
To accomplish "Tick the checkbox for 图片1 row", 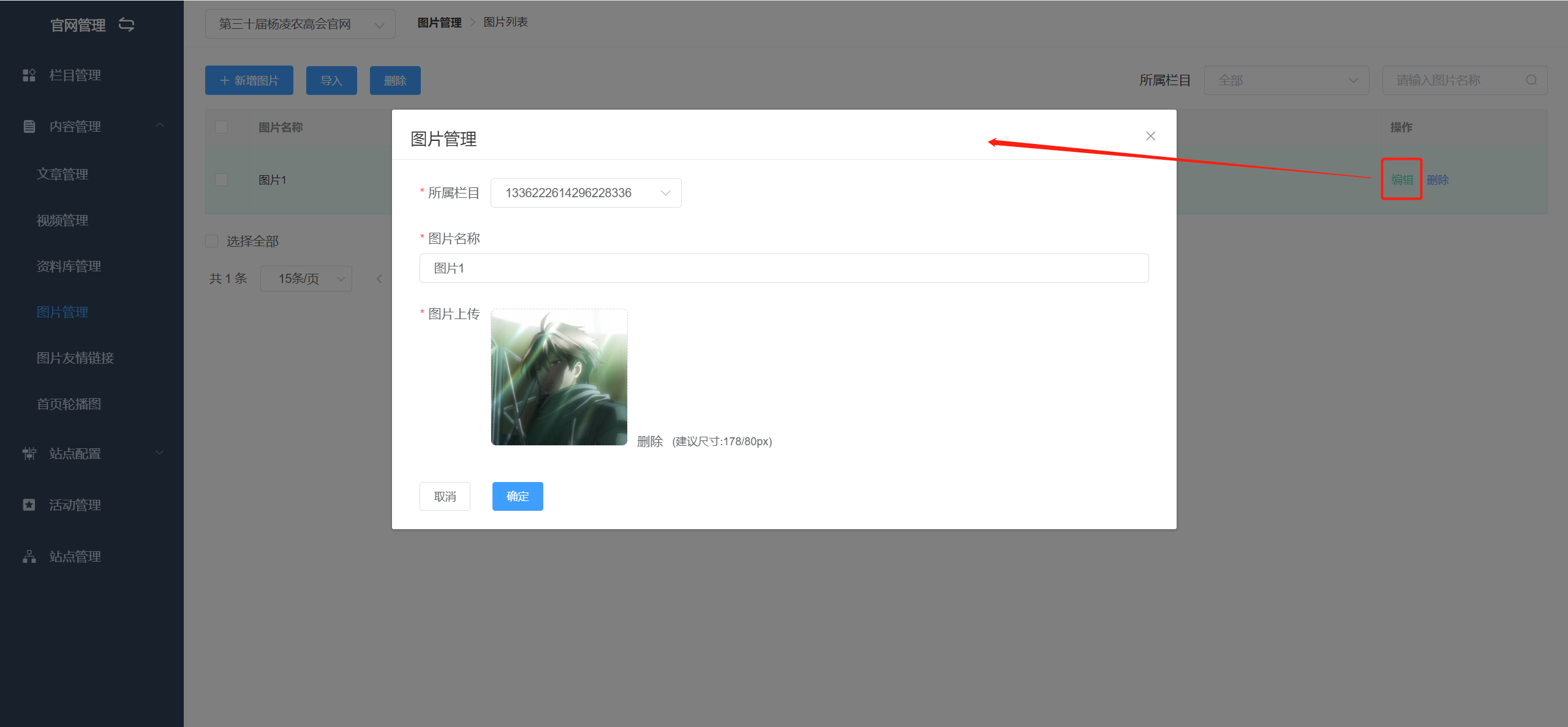I will click(x=221, y=179).
